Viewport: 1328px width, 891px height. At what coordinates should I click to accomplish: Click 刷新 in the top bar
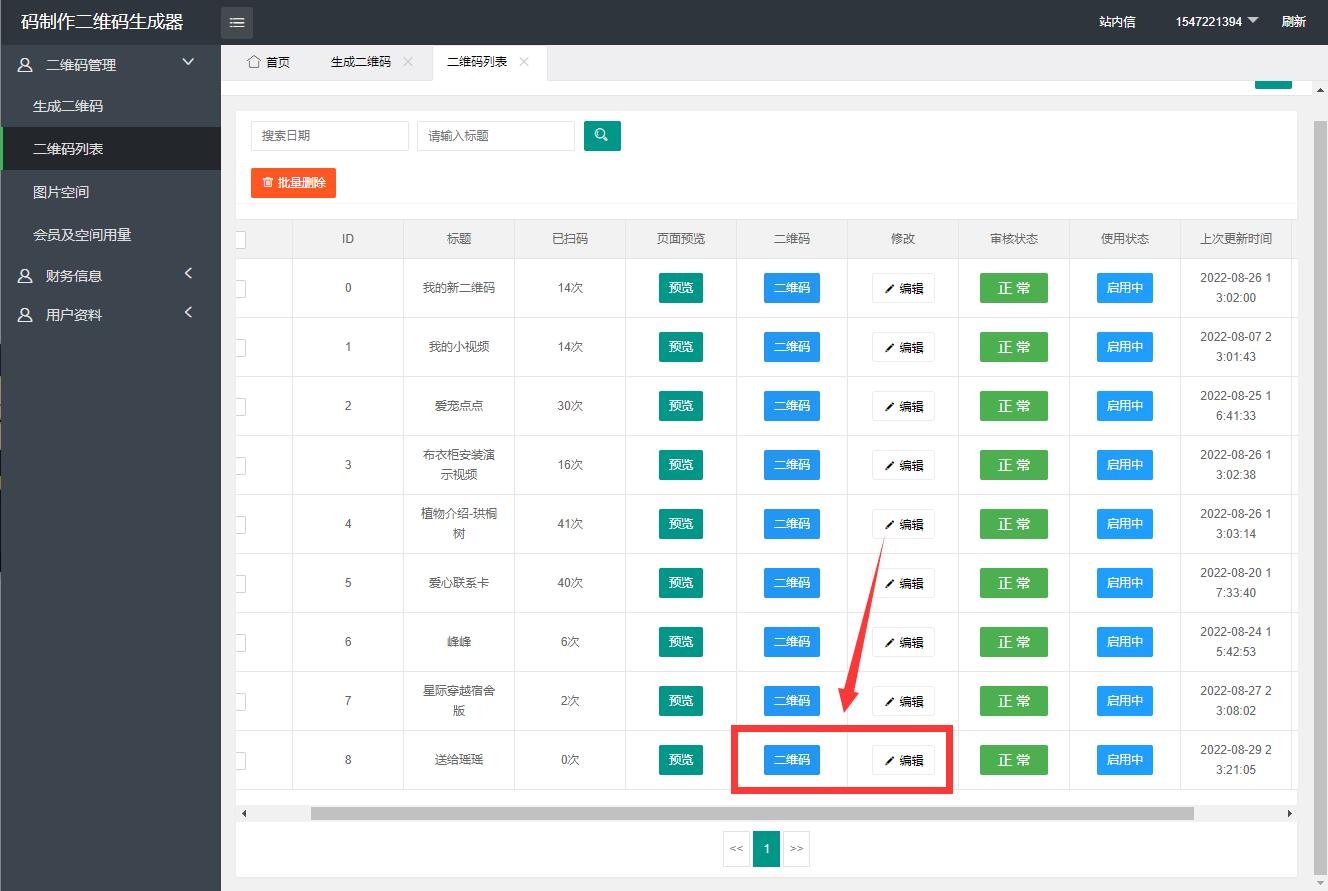(1294, 22)
